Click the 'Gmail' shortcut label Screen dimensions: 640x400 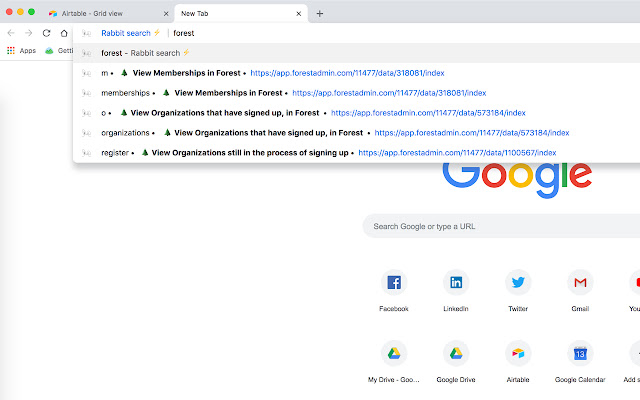pos(580,309)
